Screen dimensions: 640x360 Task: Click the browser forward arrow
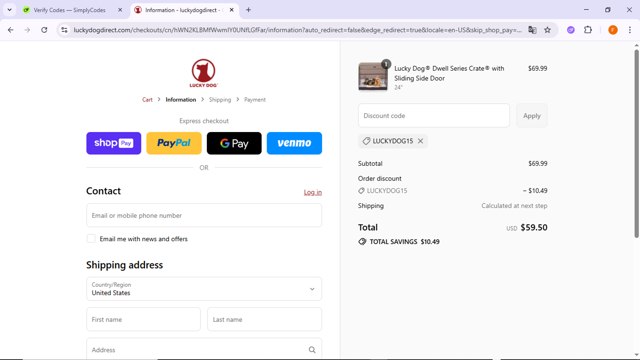27,30
